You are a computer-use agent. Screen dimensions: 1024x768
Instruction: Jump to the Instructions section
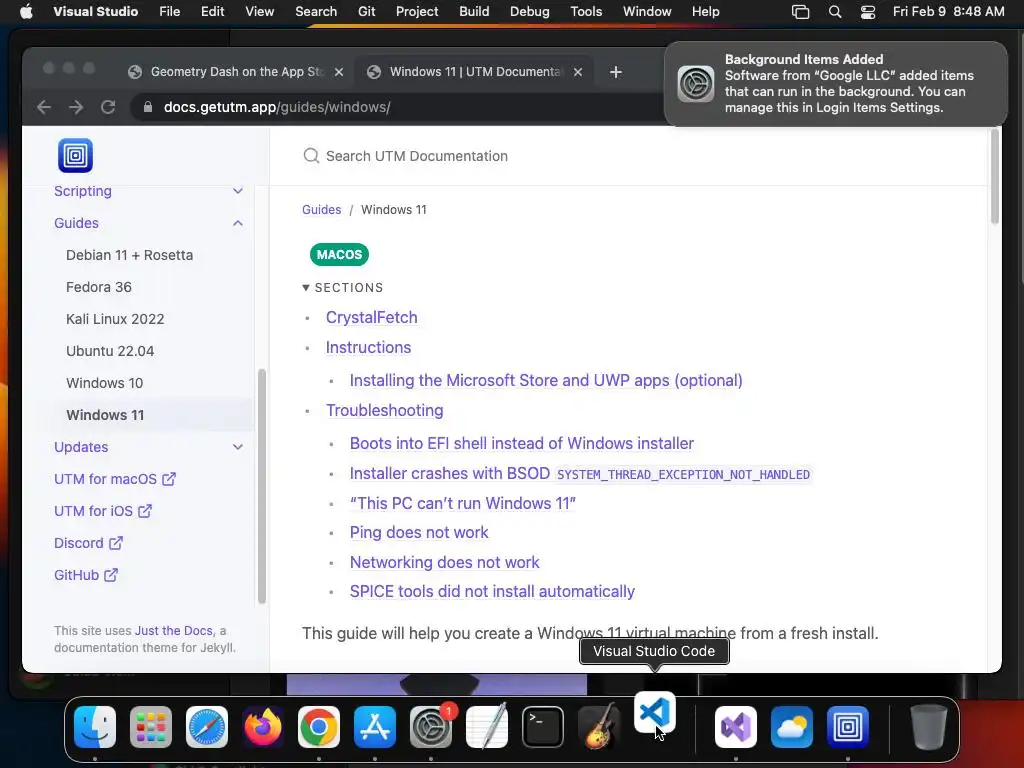[368, 347]
